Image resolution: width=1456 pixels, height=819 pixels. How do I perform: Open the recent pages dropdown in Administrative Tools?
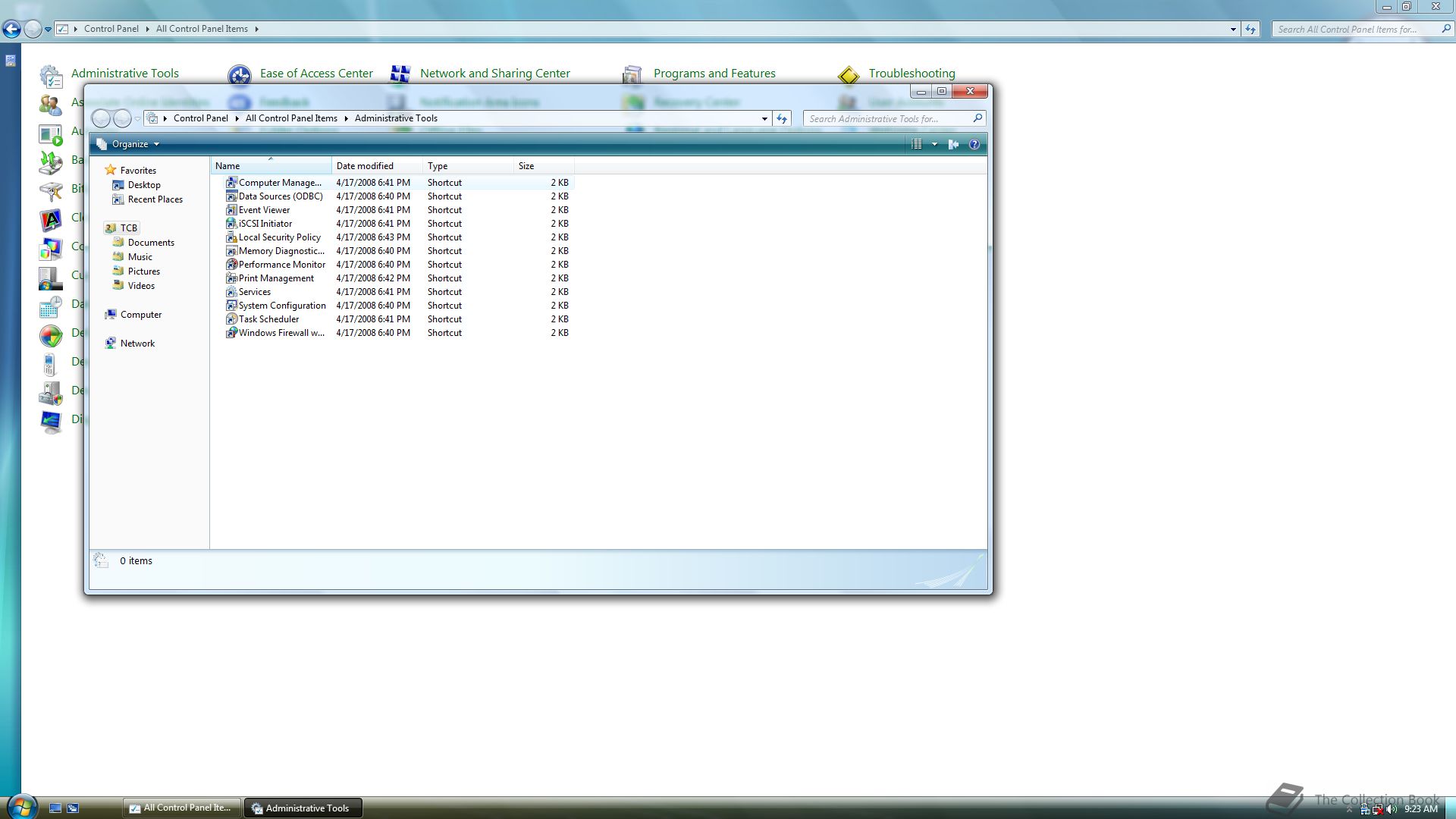coord(137,119)
